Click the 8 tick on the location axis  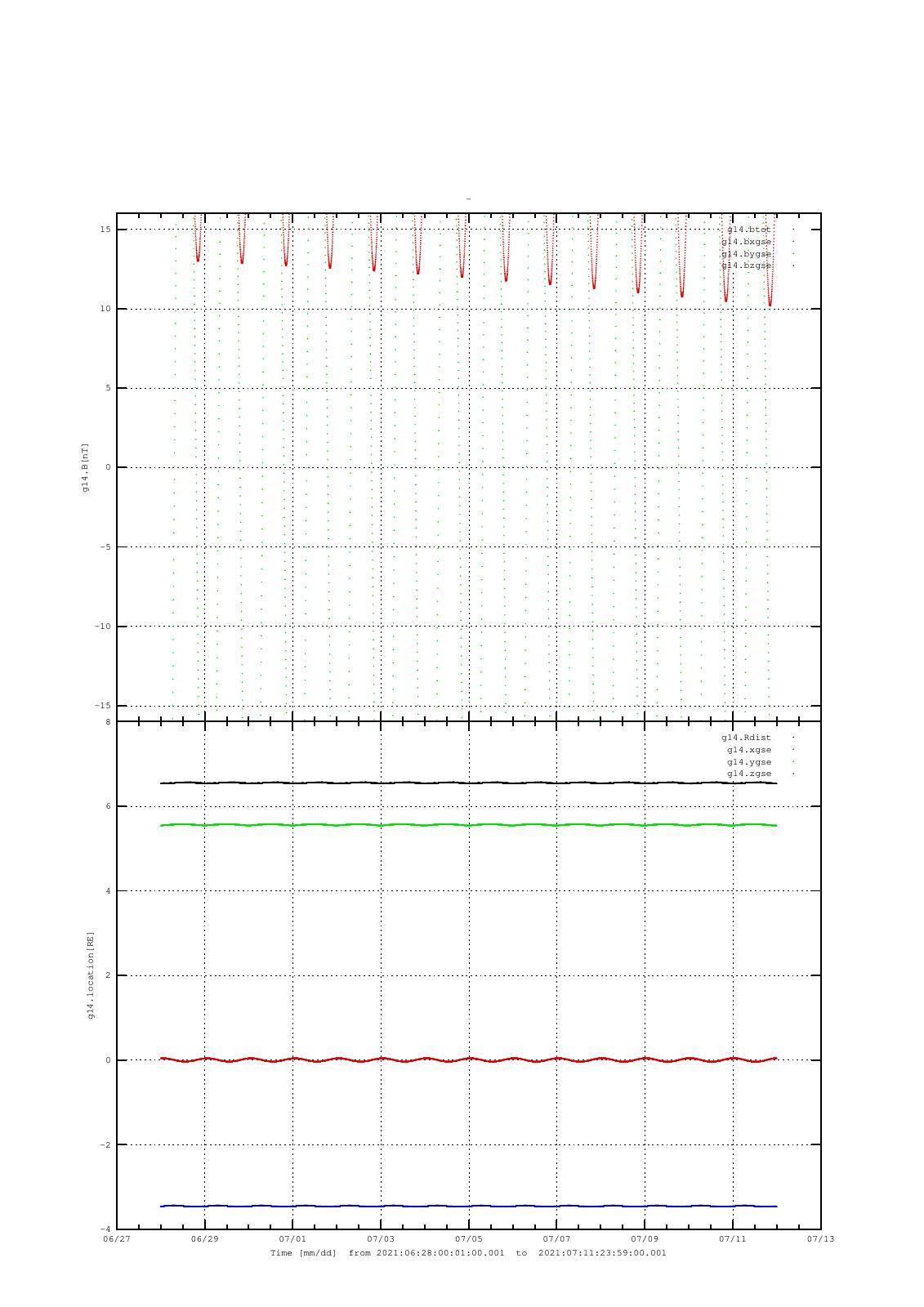[108, 722]
